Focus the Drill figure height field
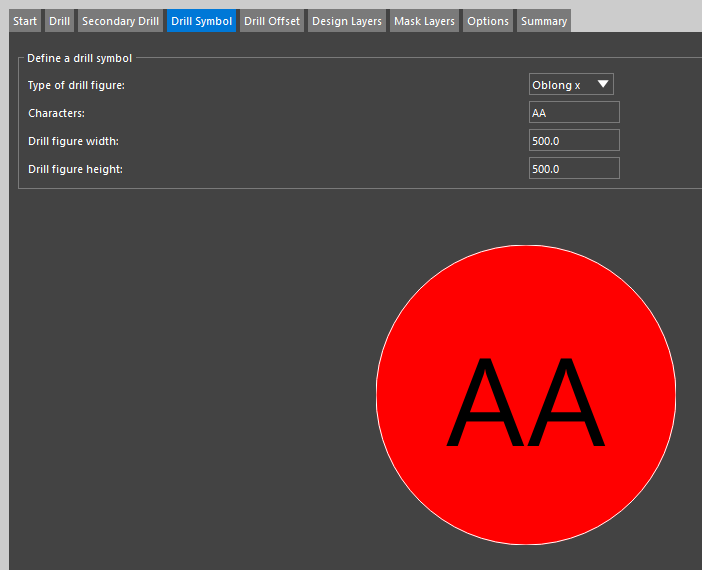Screen dimensions: 702x570 click(574, 169)
